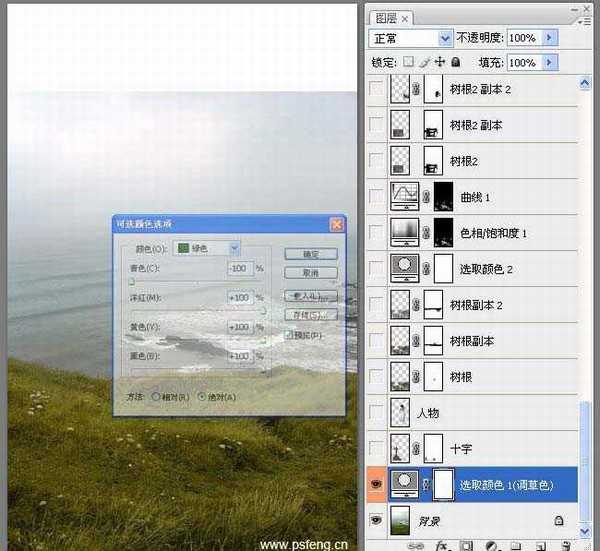This screenshot has height=551, width=600.
Task: Show the 十字 layer
Action: click(377, 448)
